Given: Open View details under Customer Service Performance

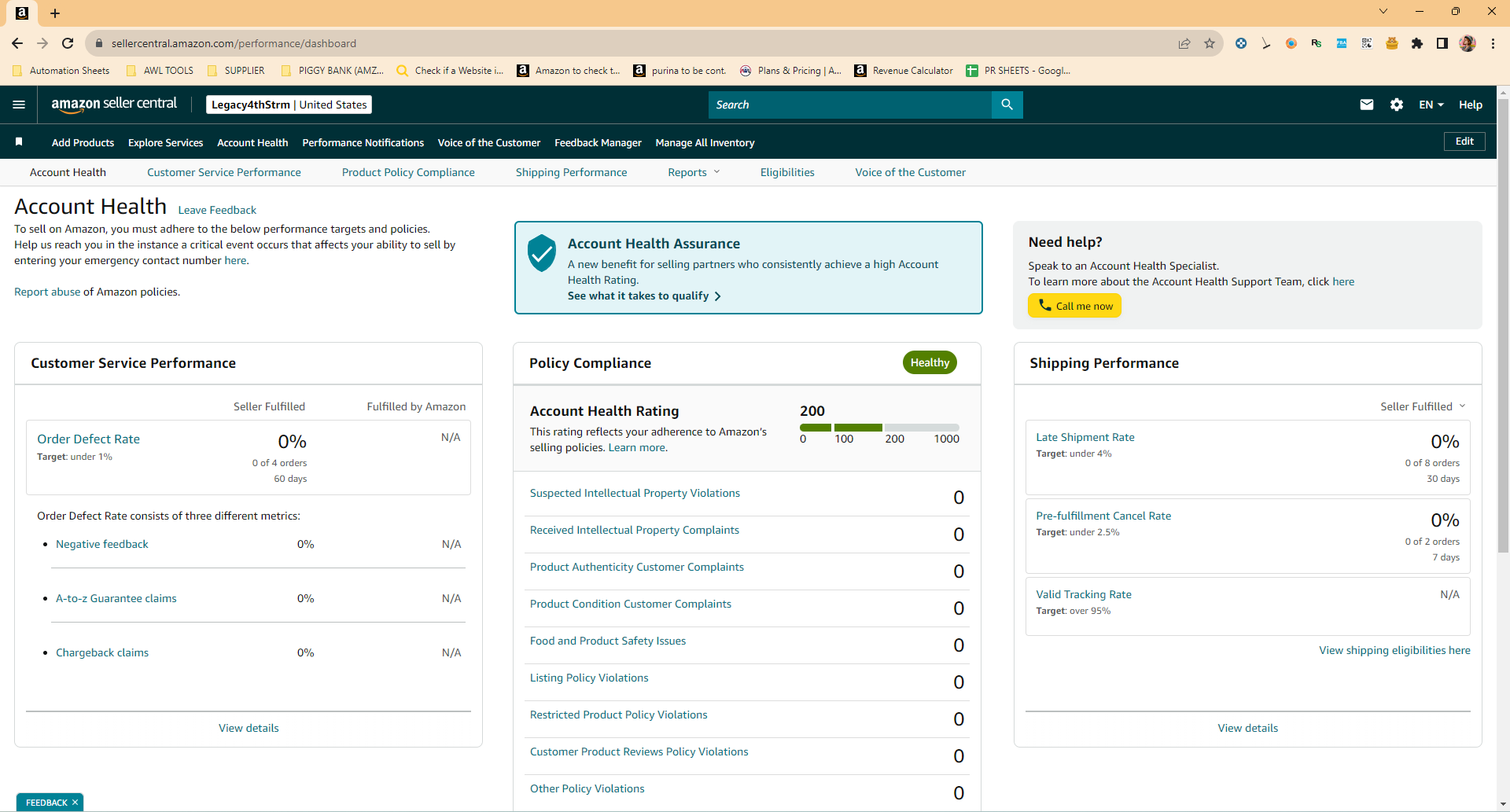Looking at the screenshot, I should pos(249,728).
